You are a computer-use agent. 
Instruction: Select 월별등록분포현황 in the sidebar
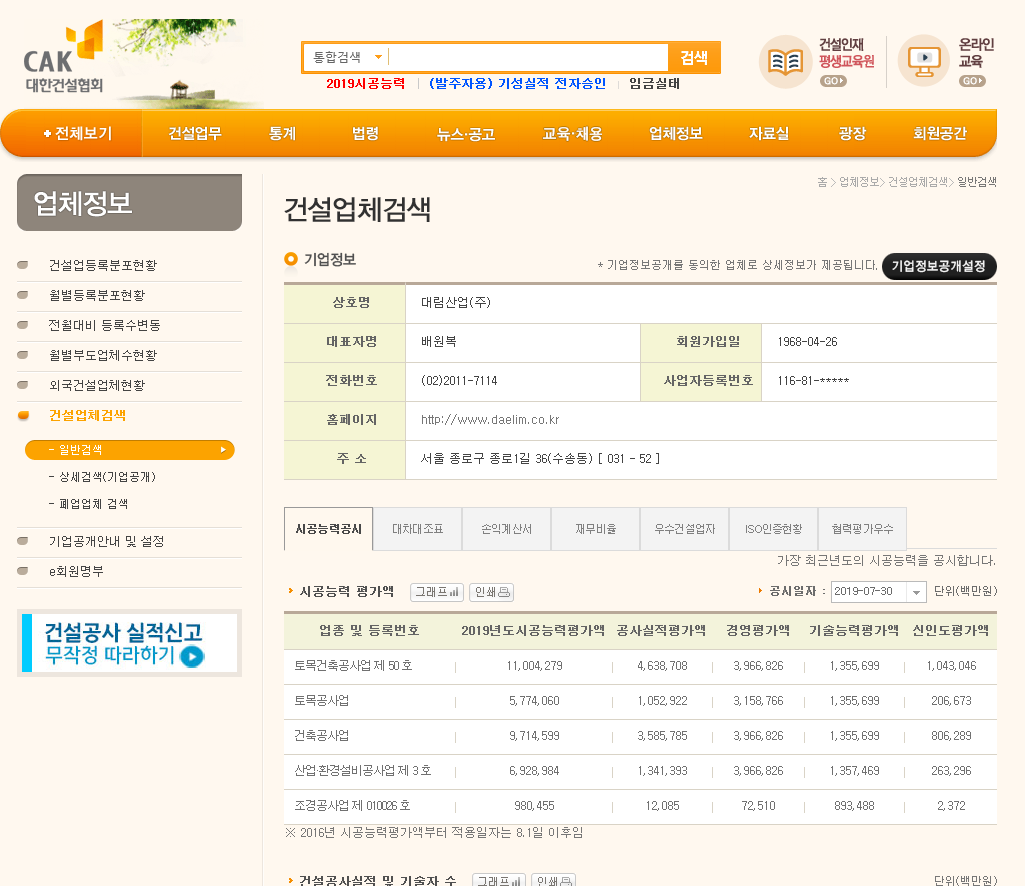point(97,295)
